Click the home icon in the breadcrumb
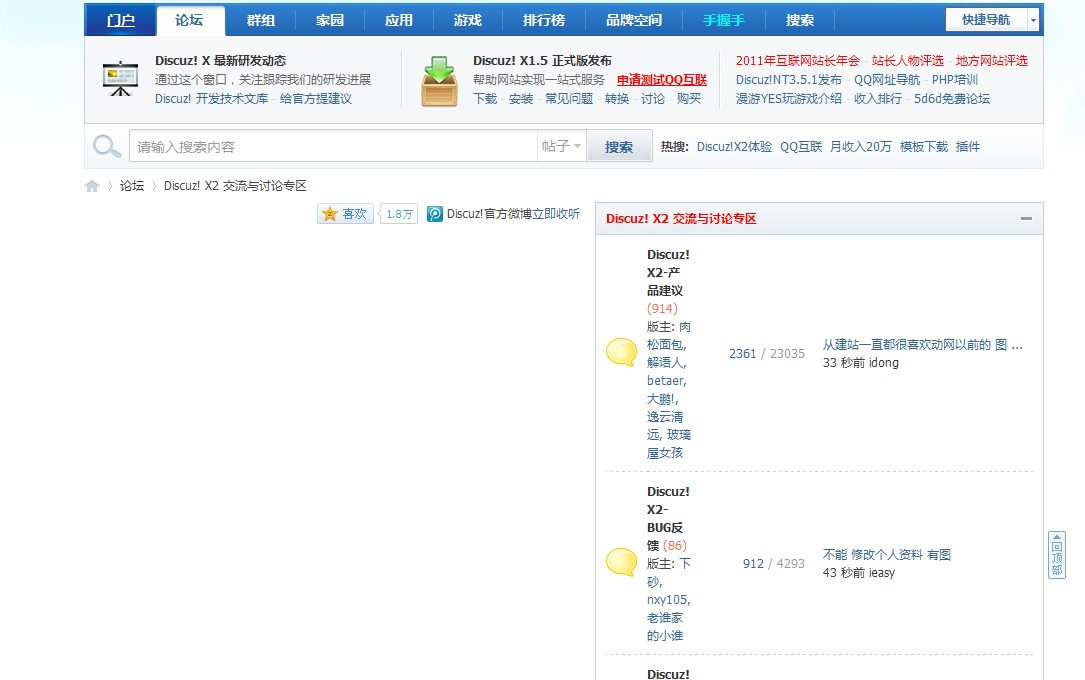The image size is (1085, 680). pos(92,186)
